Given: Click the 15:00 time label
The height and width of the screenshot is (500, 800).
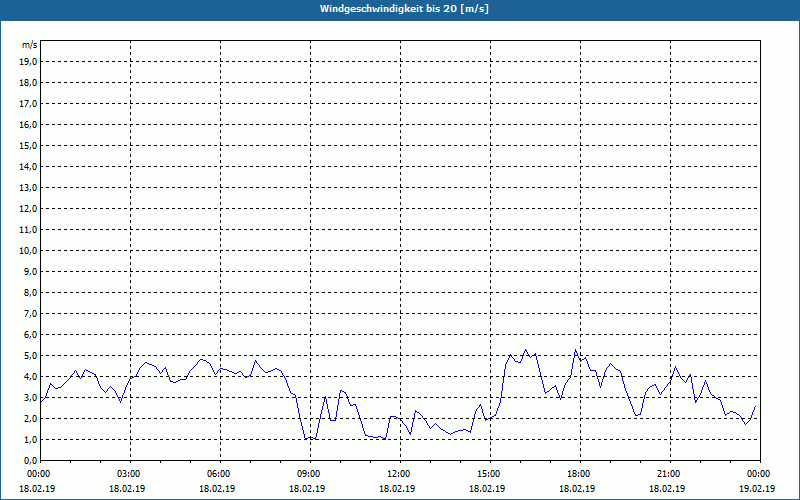Looking at the screenshot, I should click(487, 474).
